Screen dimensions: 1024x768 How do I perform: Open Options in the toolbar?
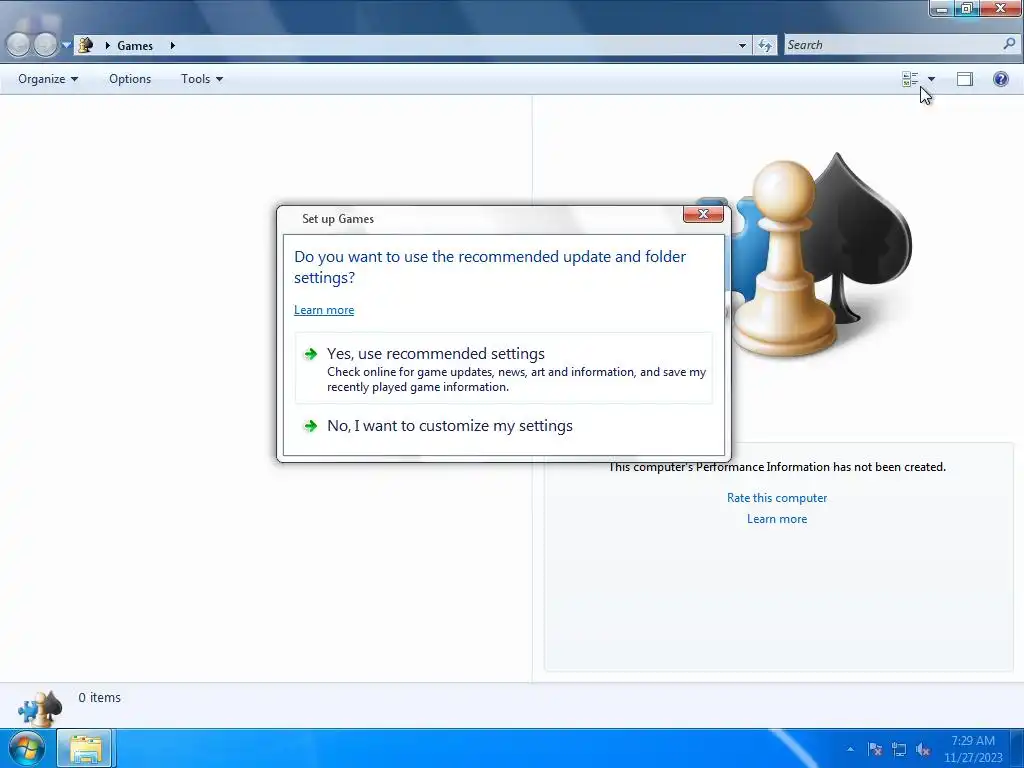130,79
